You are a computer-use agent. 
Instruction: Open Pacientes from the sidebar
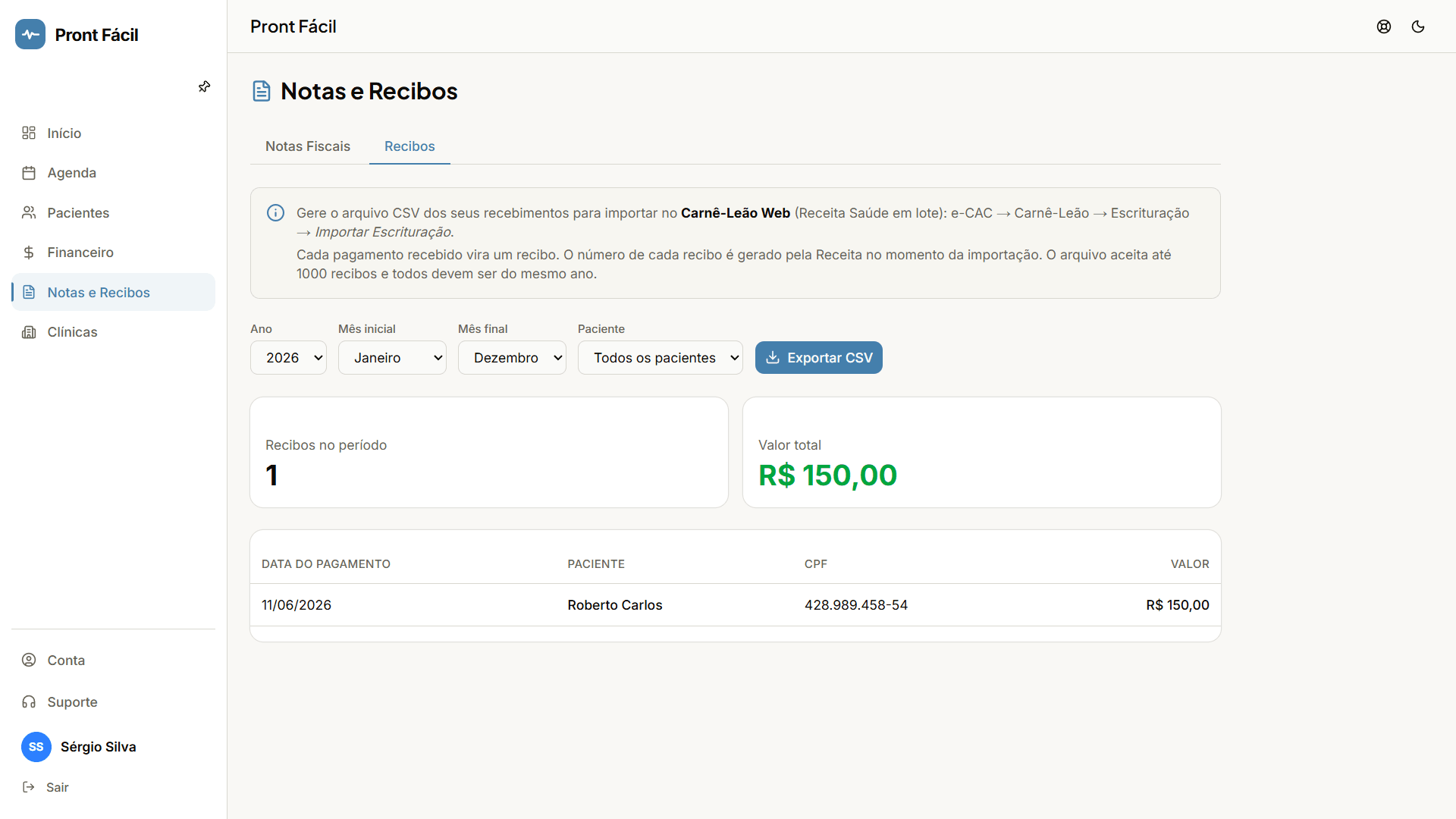113,213
